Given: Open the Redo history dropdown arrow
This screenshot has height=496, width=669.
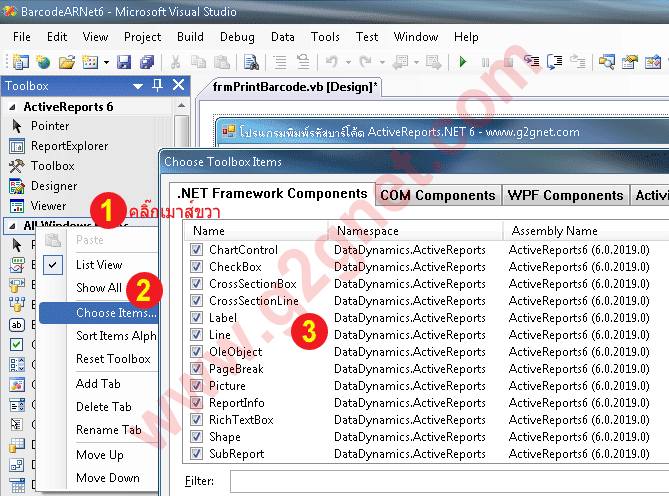Looking at the screenshot, I should (382, 63).
